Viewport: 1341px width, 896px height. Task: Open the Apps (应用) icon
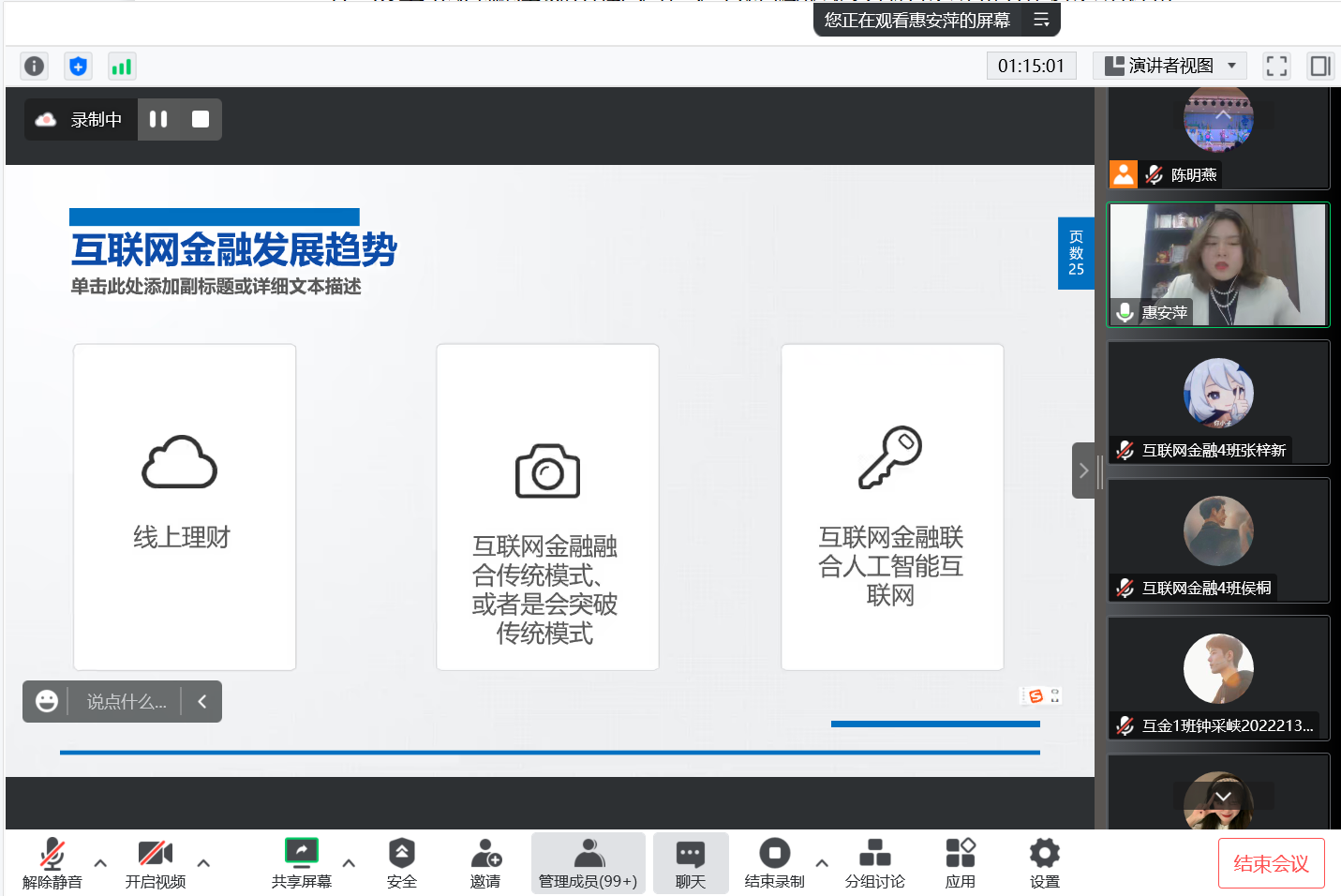pos(960,863)
